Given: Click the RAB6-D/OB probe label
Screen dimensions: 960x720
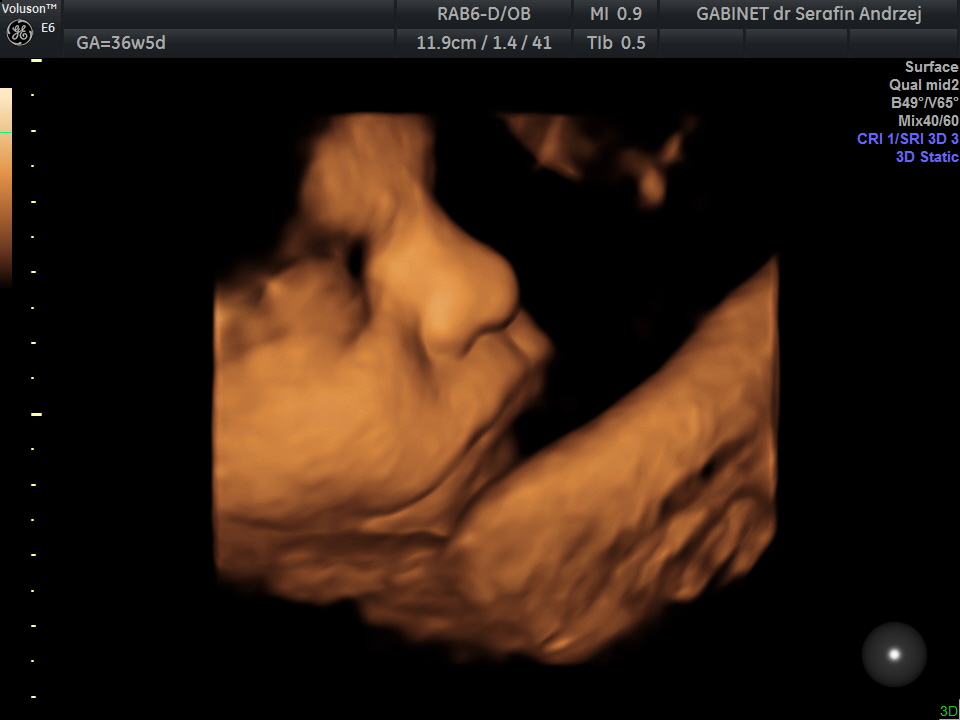Looking at the screenshot, I should 484,13.
